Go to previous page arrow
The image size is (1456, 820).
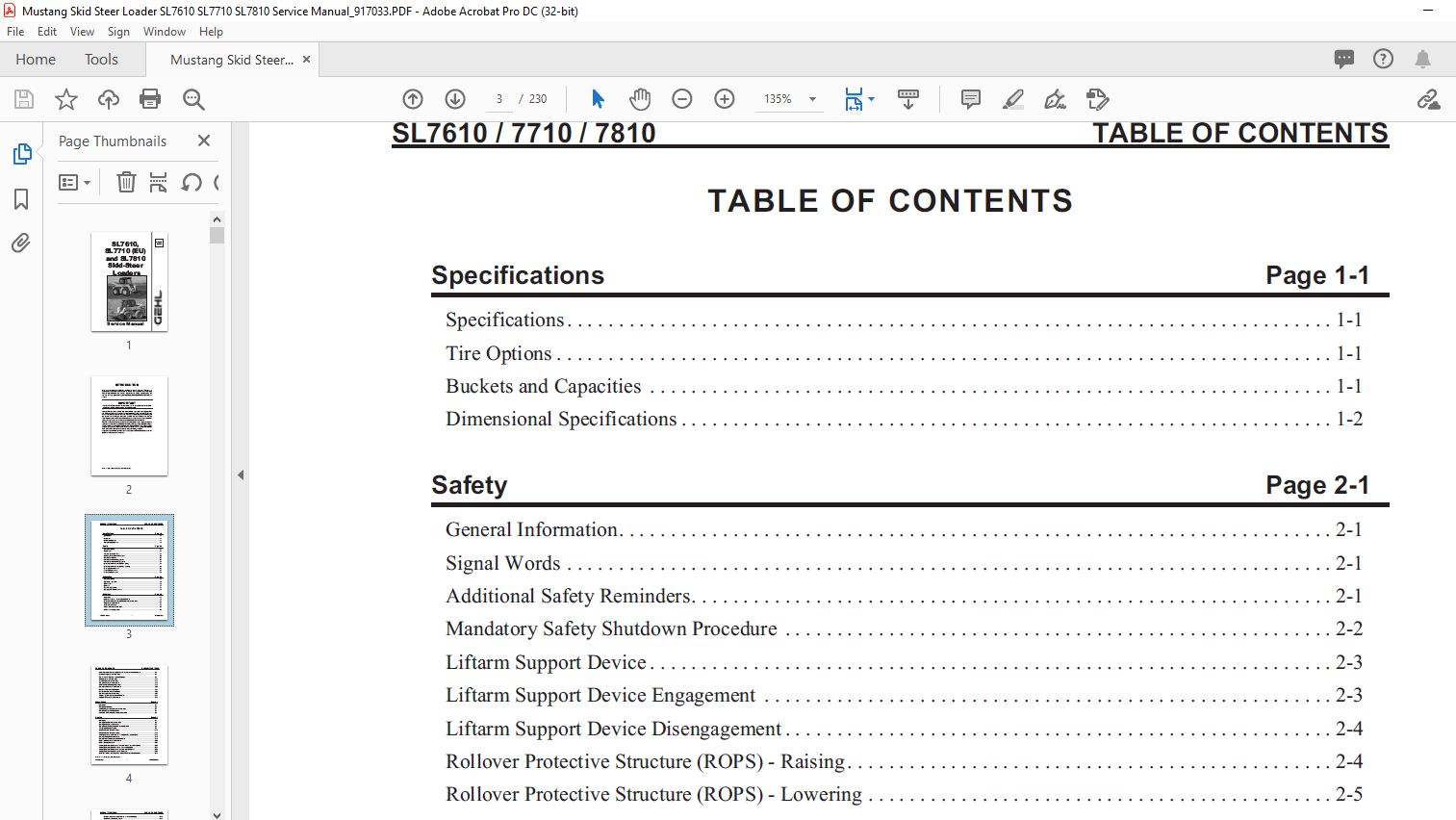(413, 99)
